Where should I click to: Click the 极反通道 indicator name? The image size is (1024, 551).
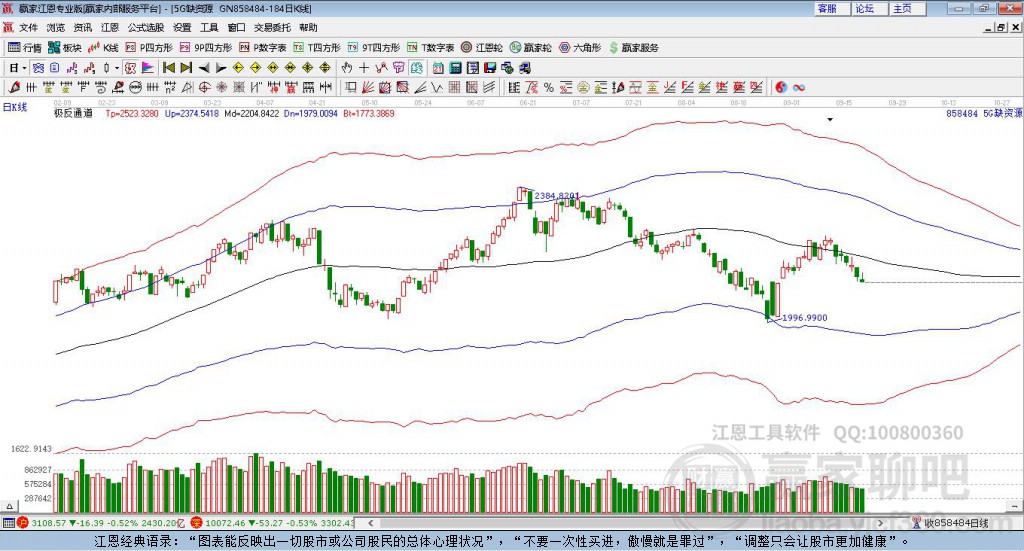(73, 114)
